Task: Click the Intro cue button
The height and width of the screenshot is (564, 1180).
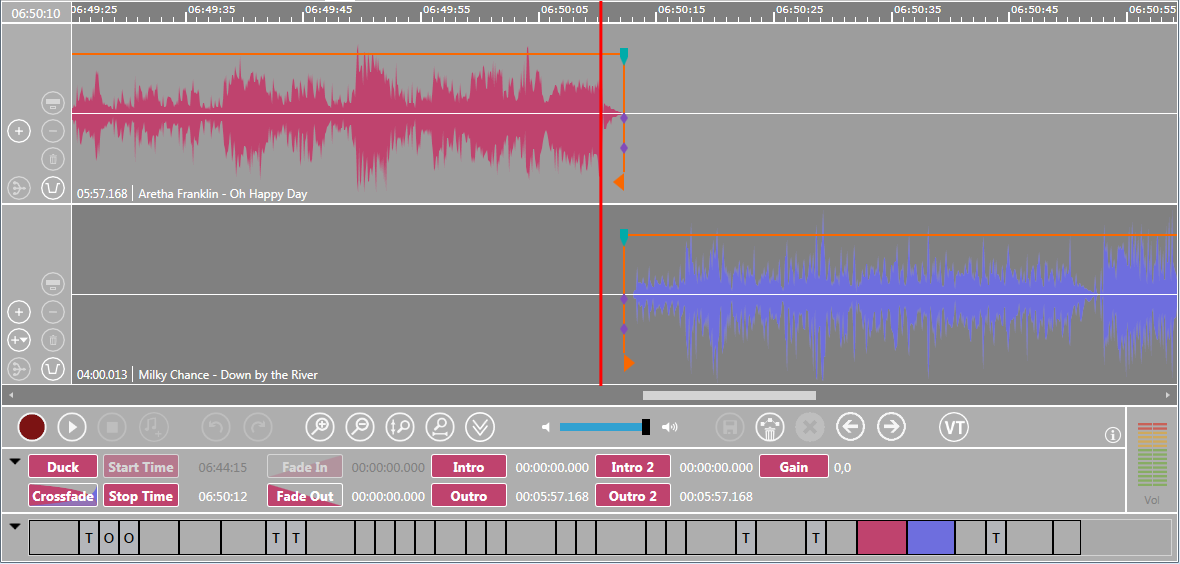Action: tap(468, 467)
